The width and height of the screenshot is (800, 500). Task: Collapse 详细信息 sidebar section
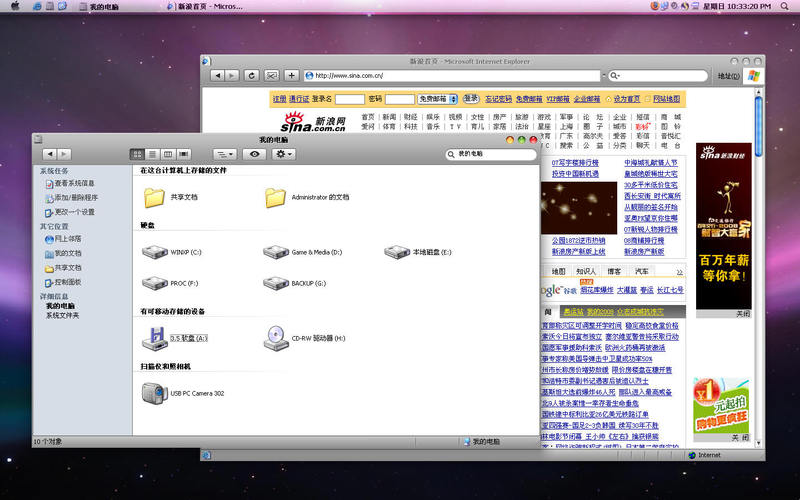(x=54, y=296)
